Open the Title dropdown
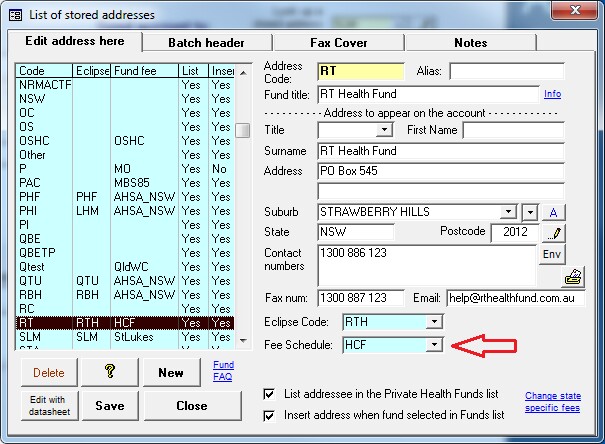605x444 pixels. coord(384,130)
